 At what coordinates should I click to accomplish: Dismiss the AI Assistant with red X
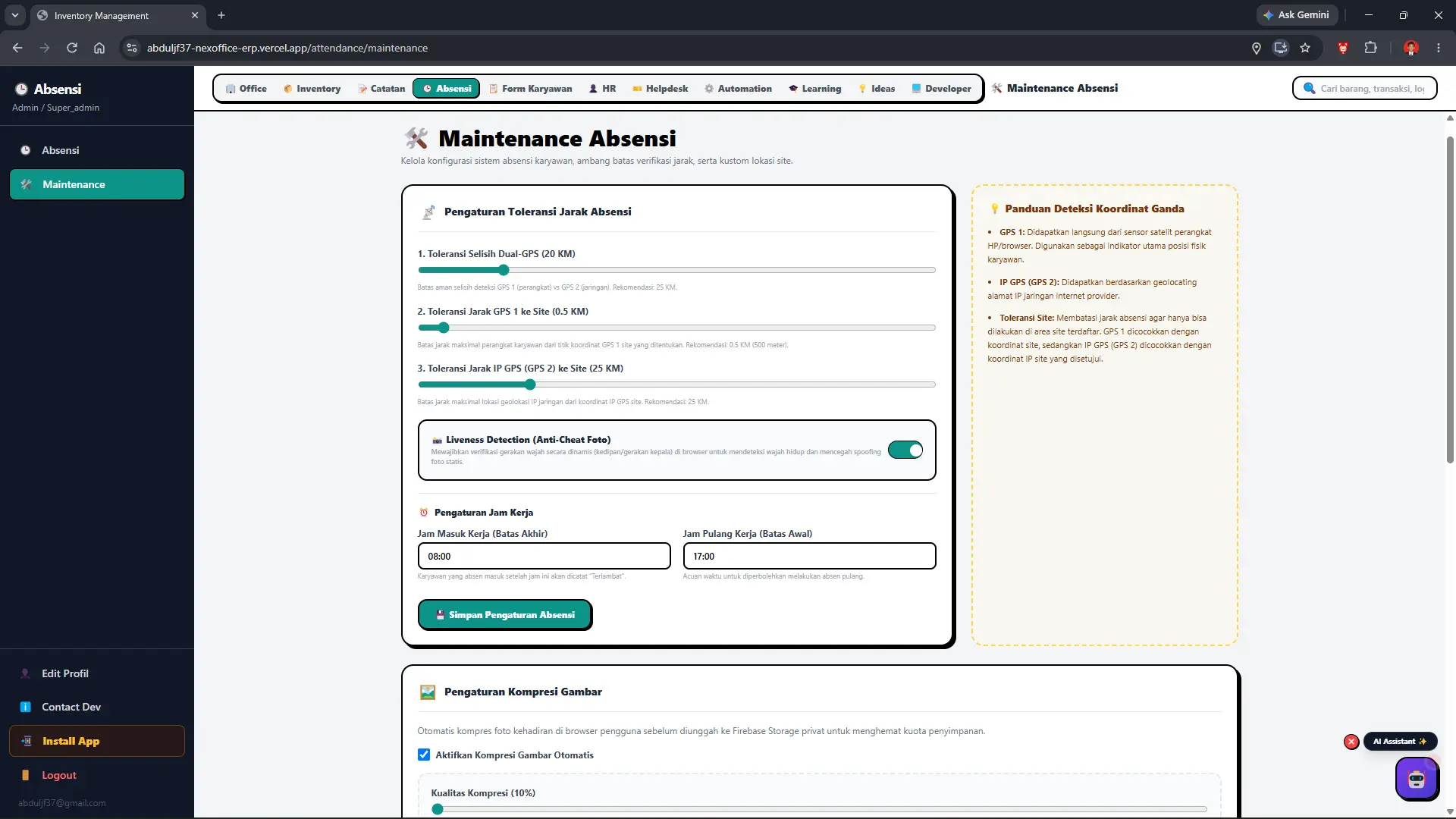(x=1351, y=742)
